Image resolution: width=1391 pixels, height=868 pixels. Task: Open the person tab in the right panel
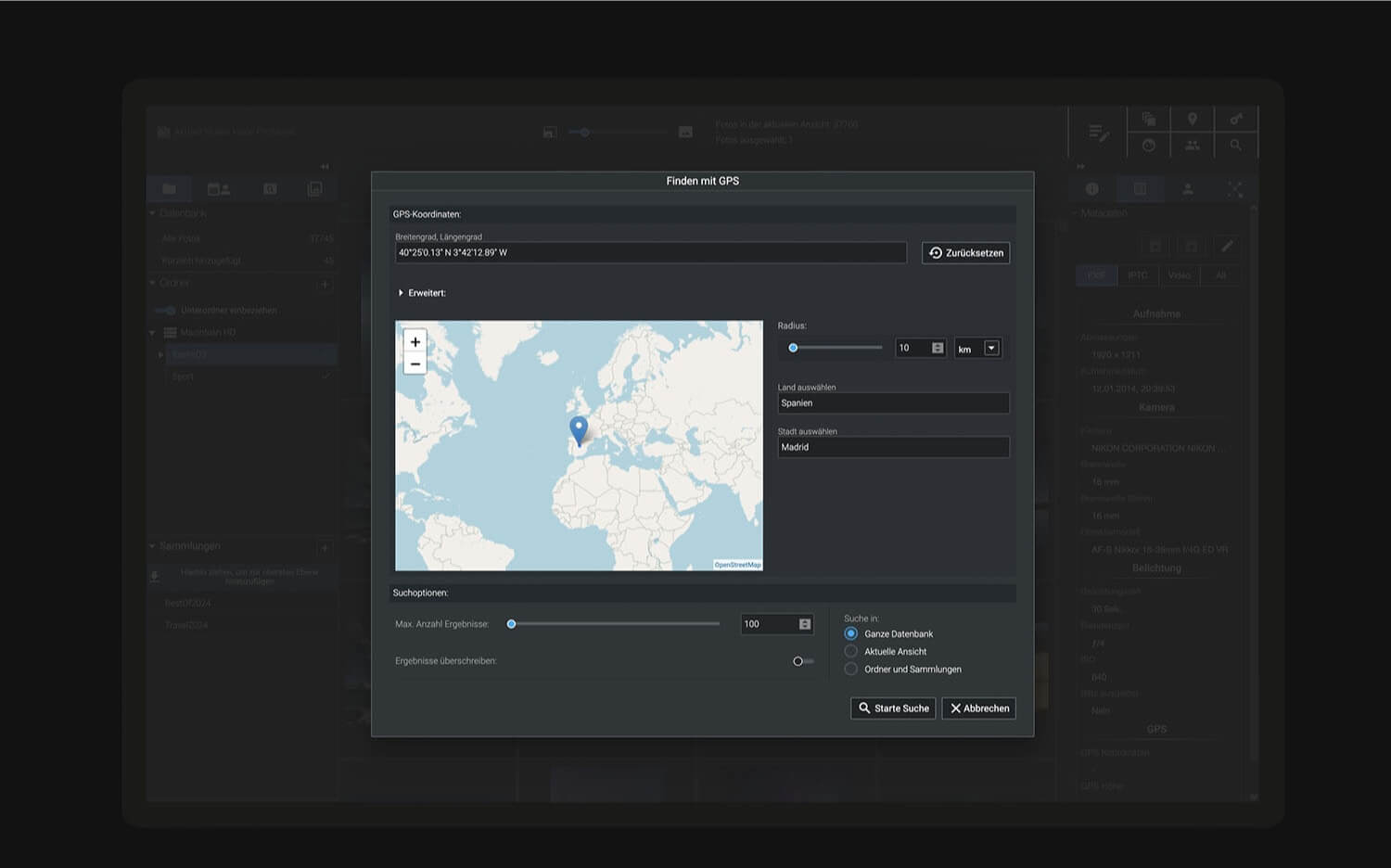coord(1188,189)
